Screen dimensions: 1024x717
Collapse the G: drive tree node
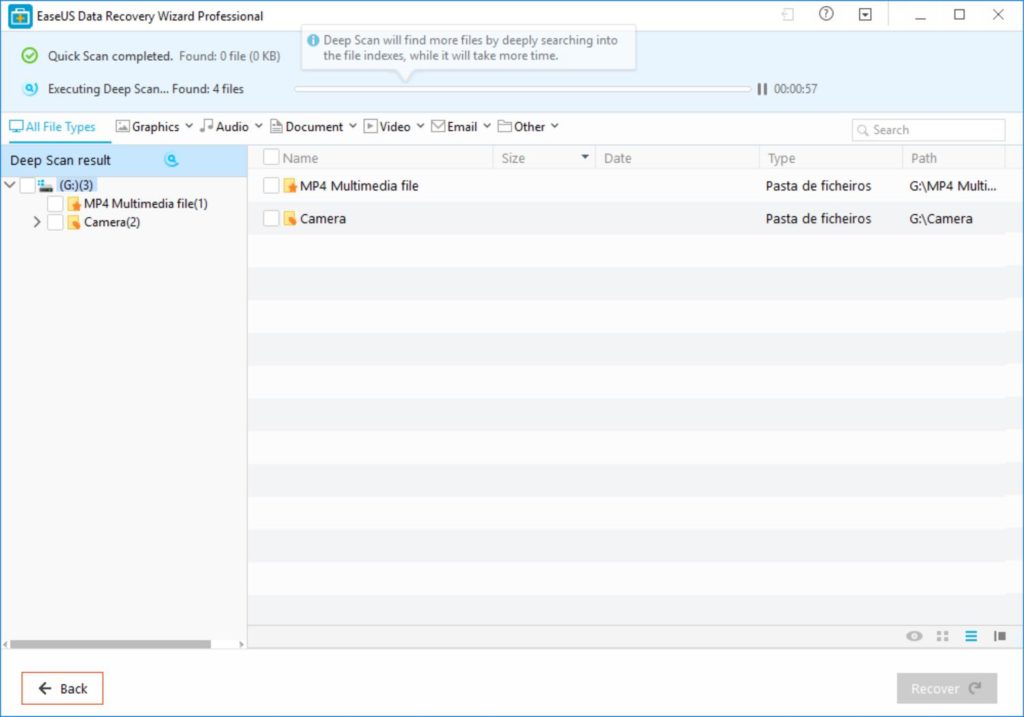pos(10,185)
